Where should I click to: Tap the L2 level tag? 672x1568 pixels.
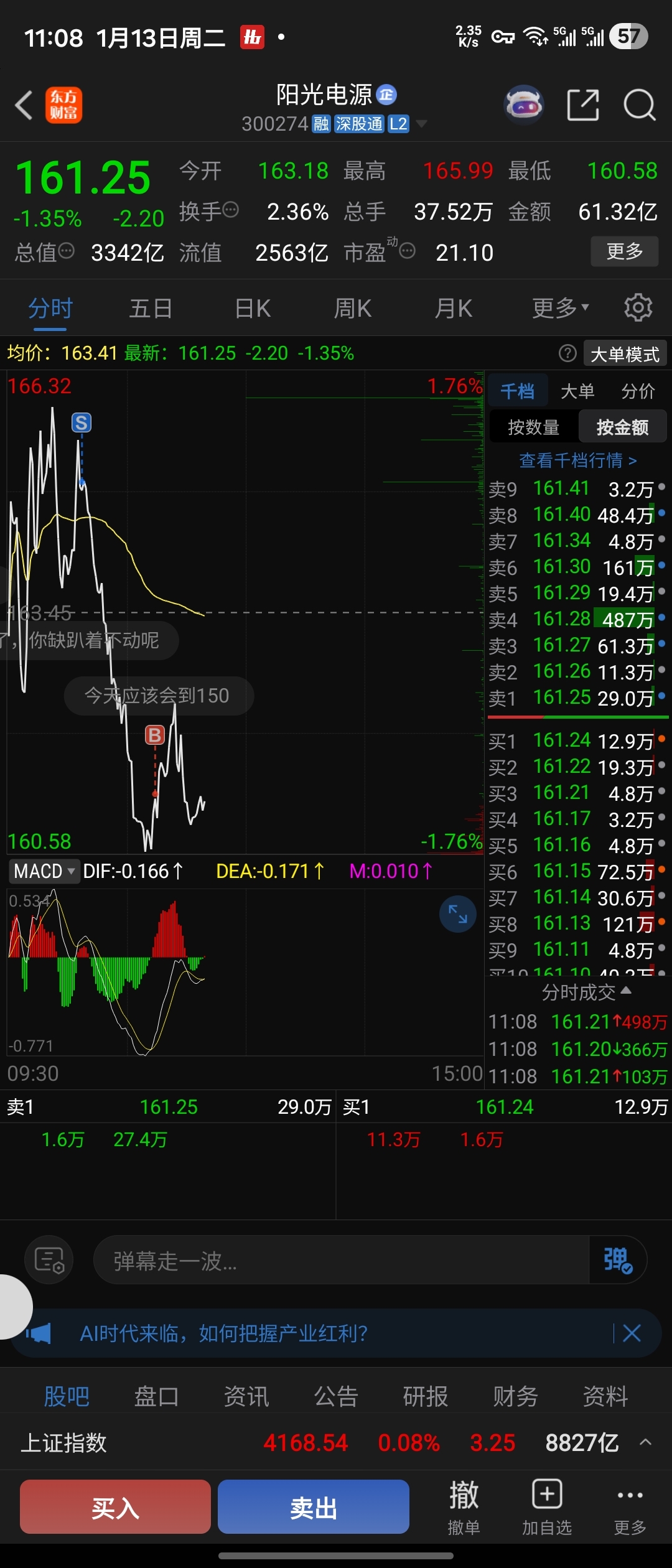[398, 124]
